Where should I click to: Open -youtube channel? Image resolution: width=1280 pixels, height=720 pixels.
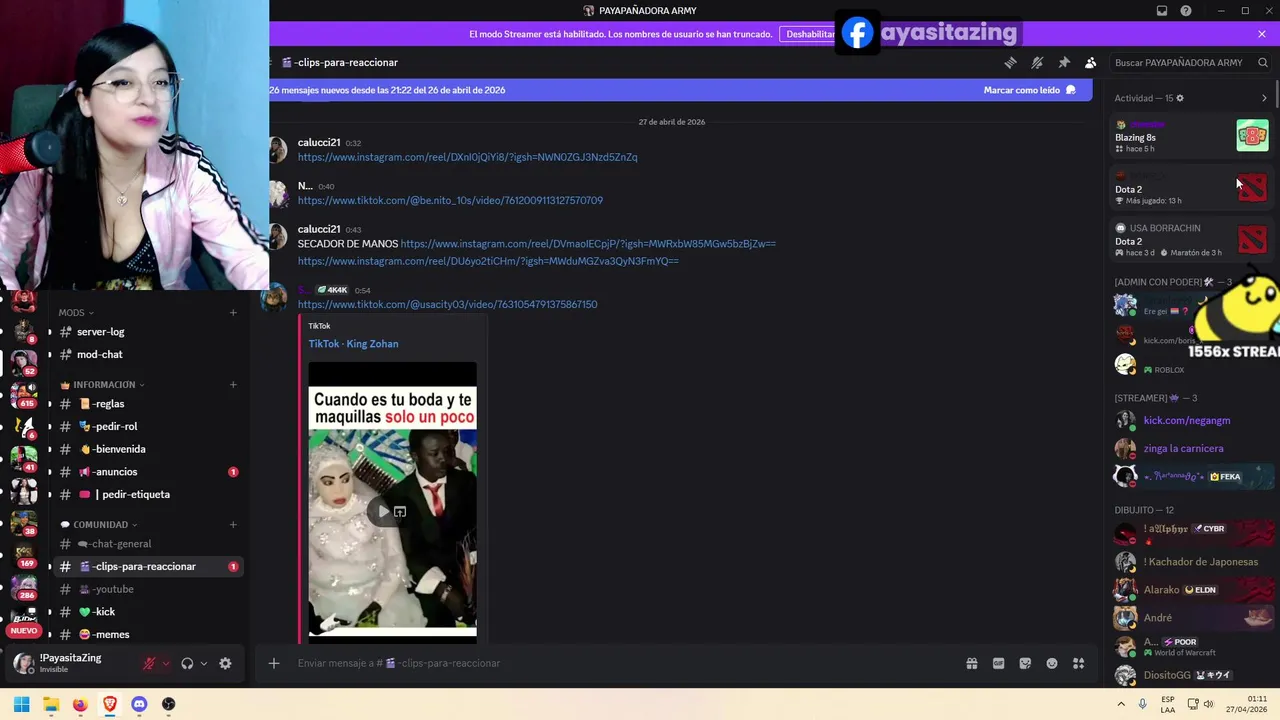tap(148, 590)
